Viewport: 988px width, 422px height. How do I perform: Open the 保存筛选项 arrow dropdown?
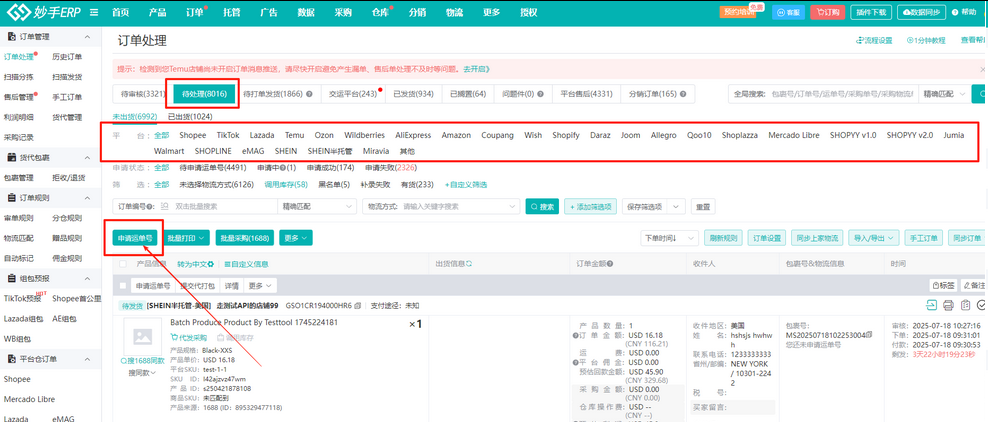coord(677,206)
